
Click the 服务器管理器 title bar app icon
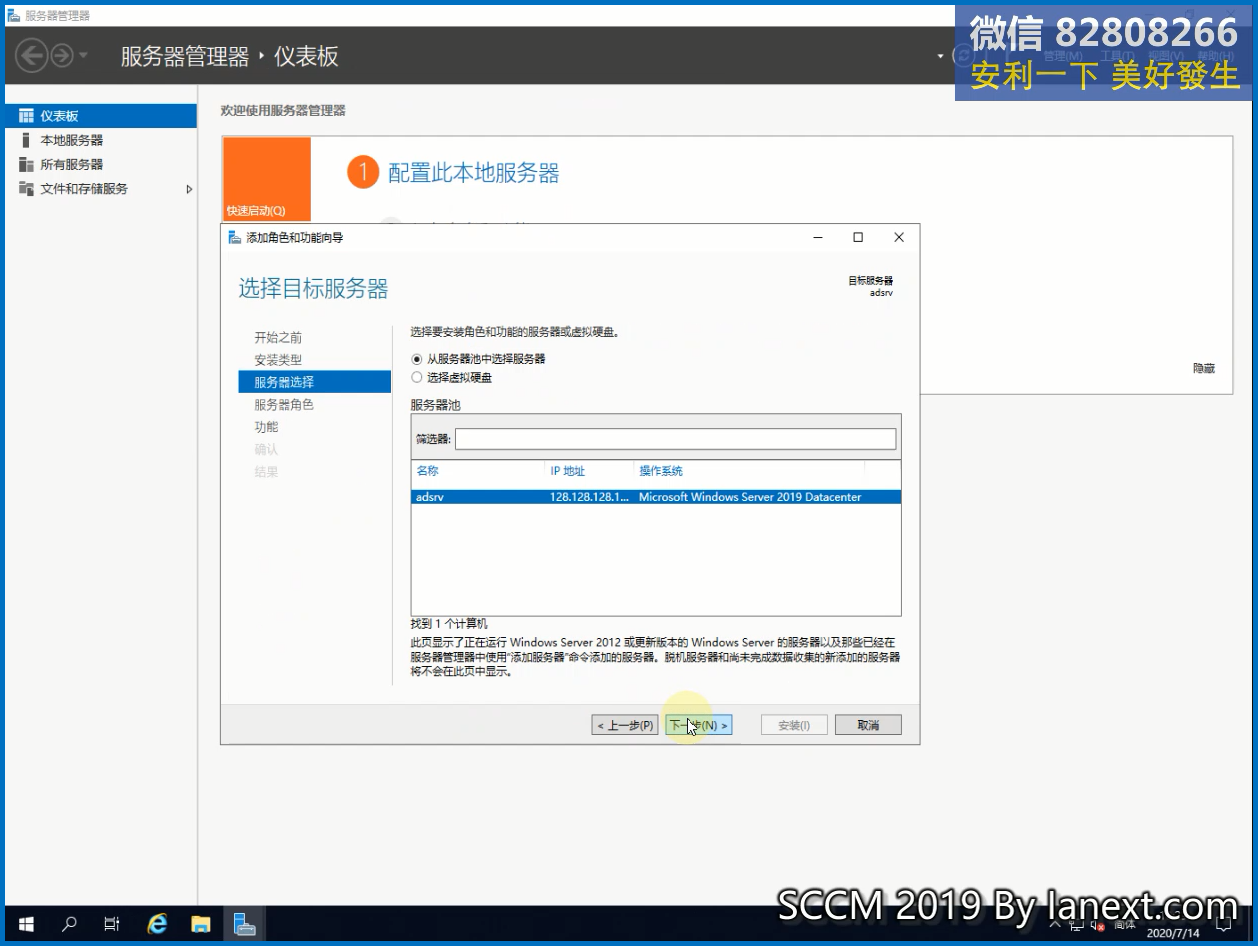click(14, 15)
